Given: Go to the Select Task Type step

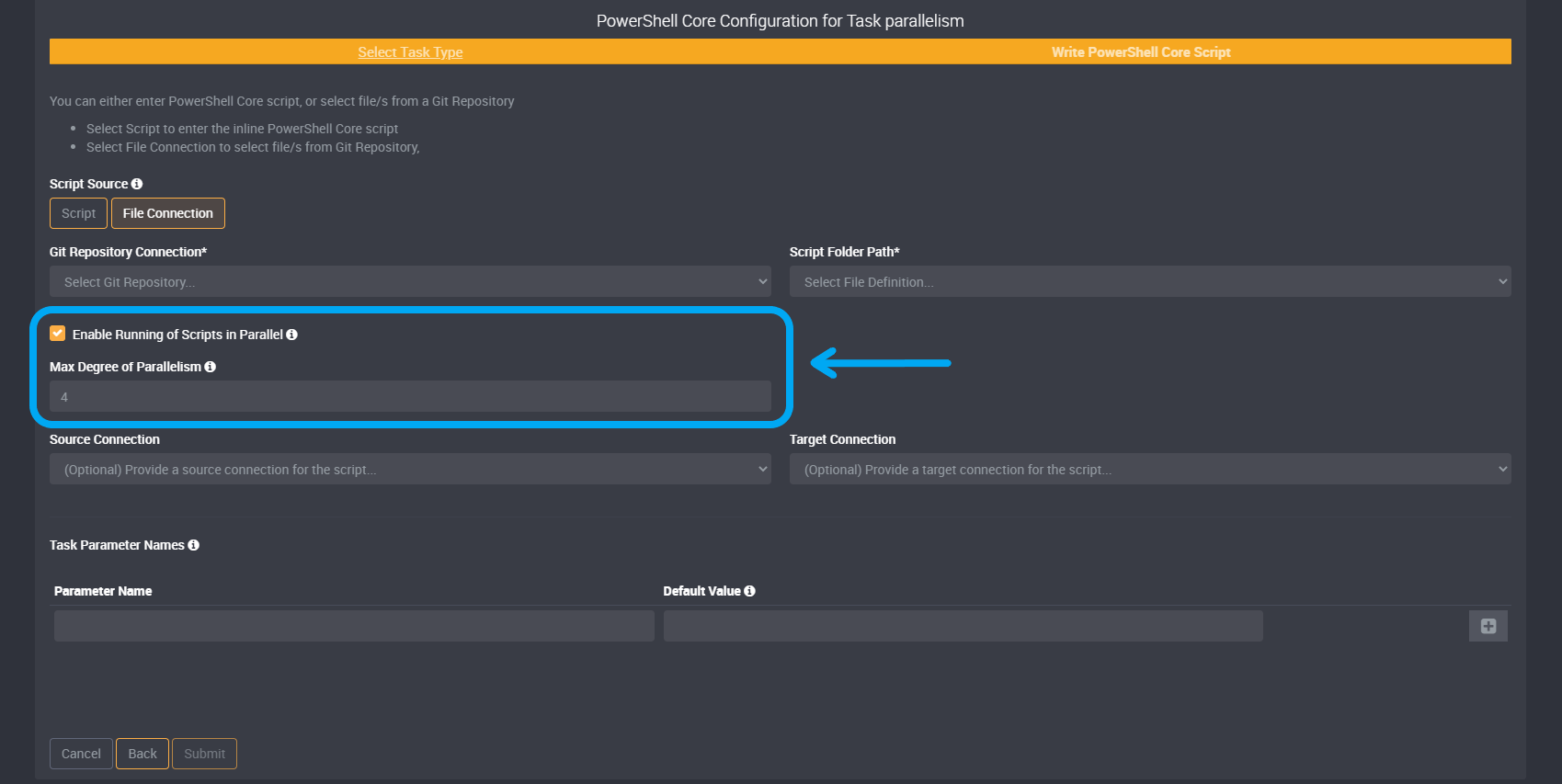Looking at the screenshot, I should click(410, 52).
